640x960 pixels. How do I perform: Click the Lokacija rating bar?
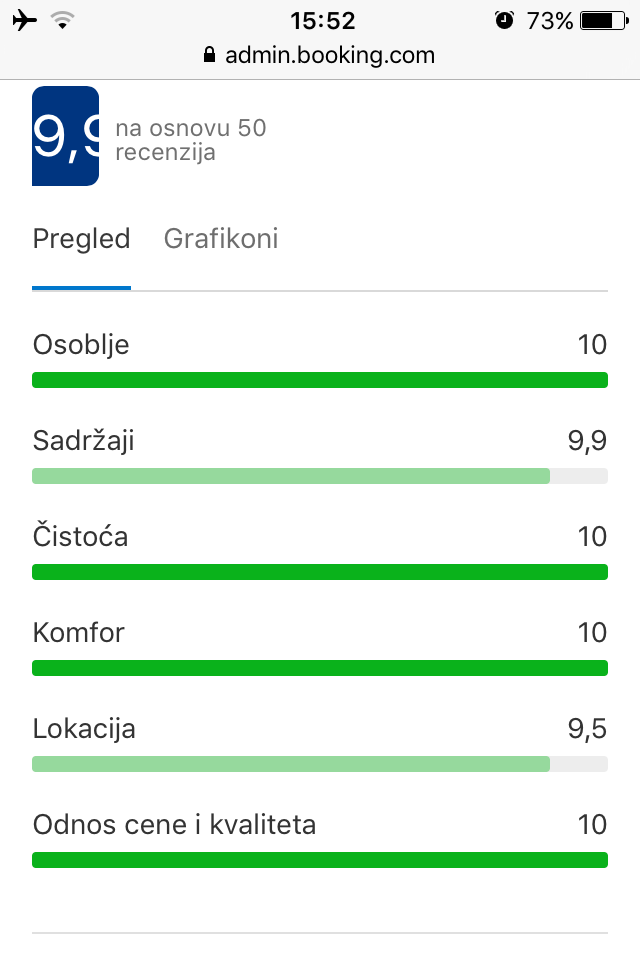coord(320,764)
